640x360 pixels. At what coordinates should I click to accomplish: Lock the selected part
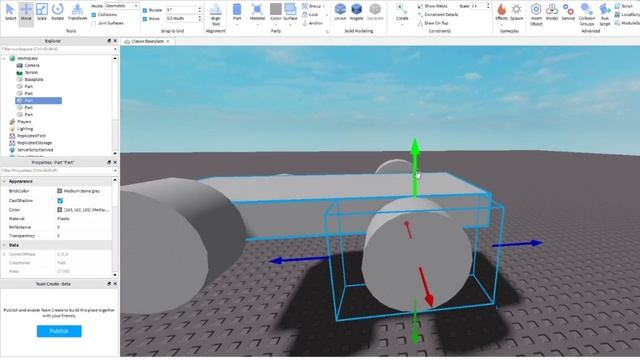coord(311,15)
